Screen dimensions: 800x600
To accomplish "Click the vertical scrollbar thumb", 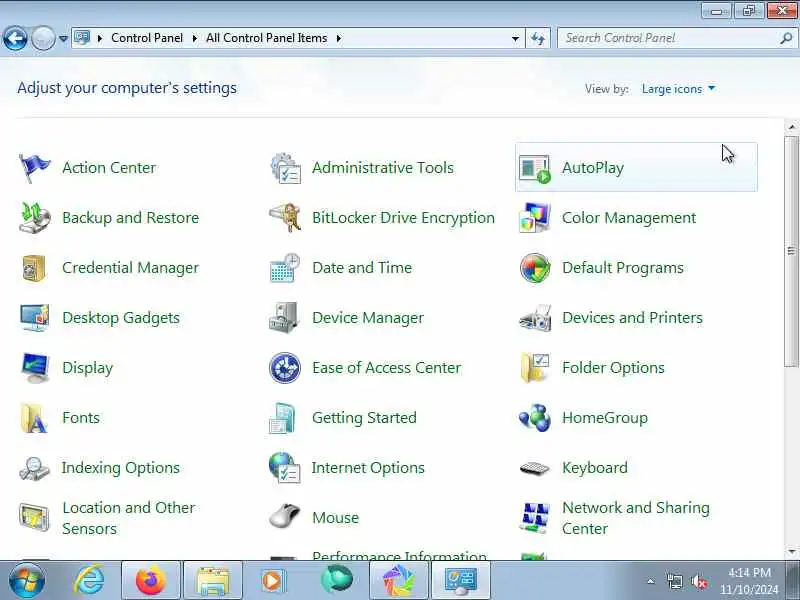I will click(x=792, y=251).
